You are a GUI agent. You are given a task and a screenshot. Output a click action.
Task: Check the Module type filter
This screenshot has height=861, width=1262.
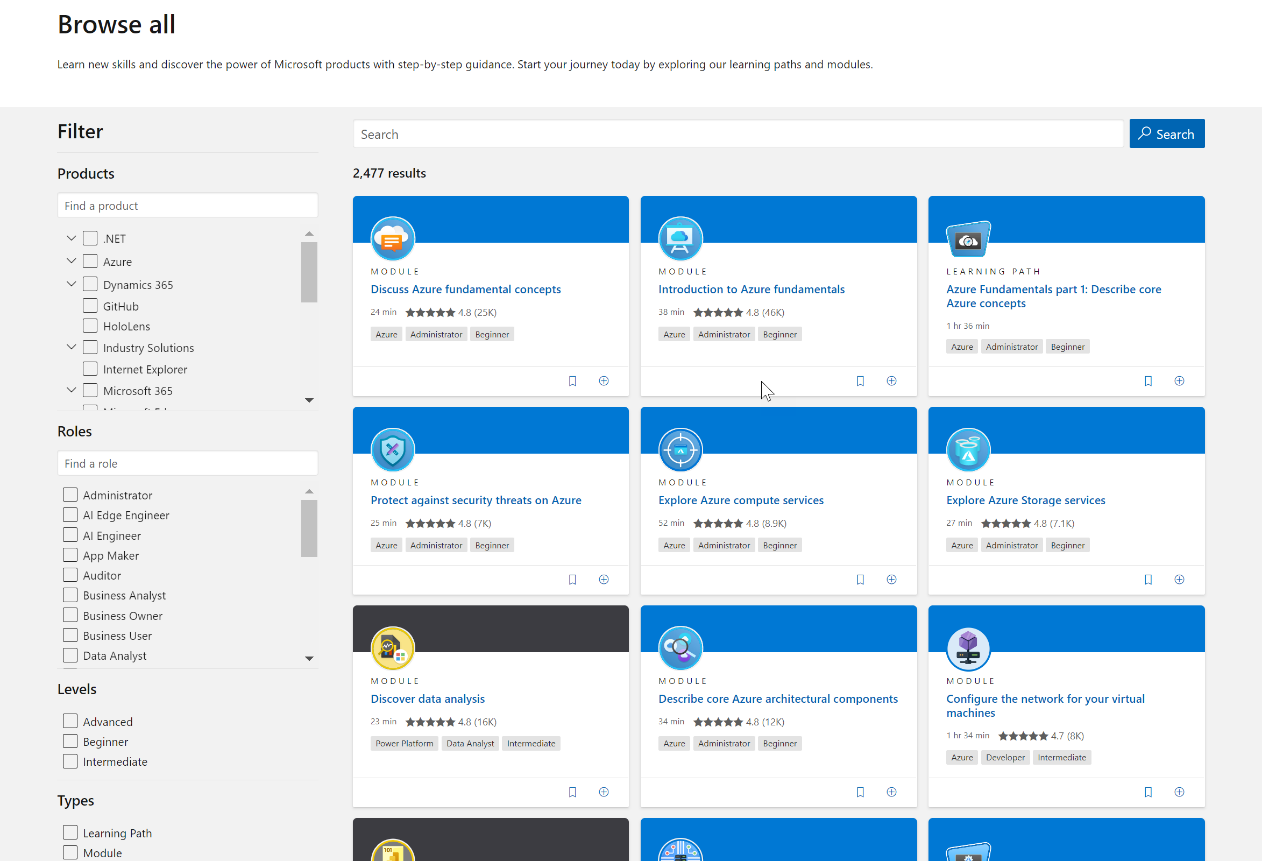[70, 852]
